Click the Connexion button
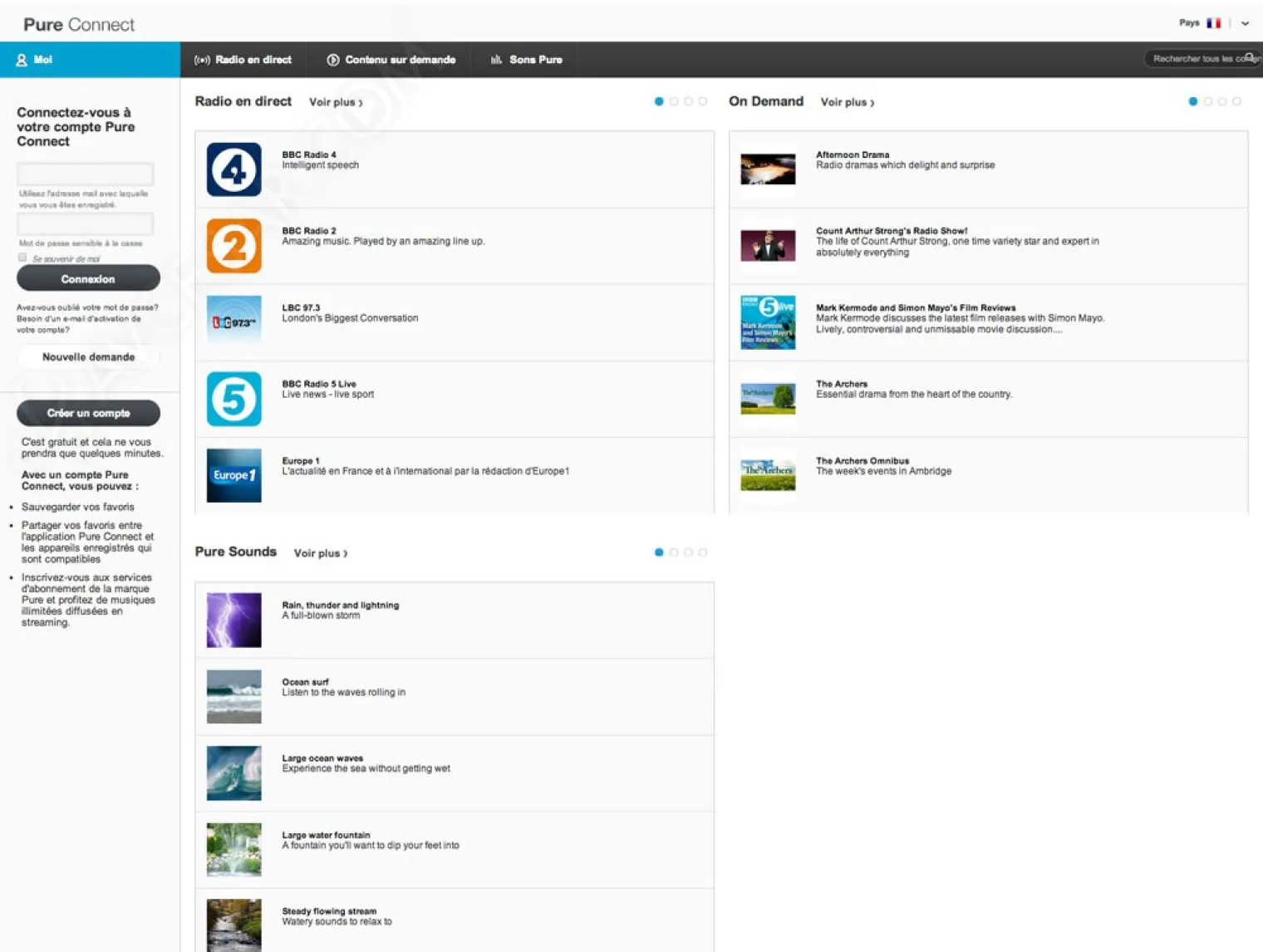This screenshot has height=952, width=1263. (x=88, y=278)
